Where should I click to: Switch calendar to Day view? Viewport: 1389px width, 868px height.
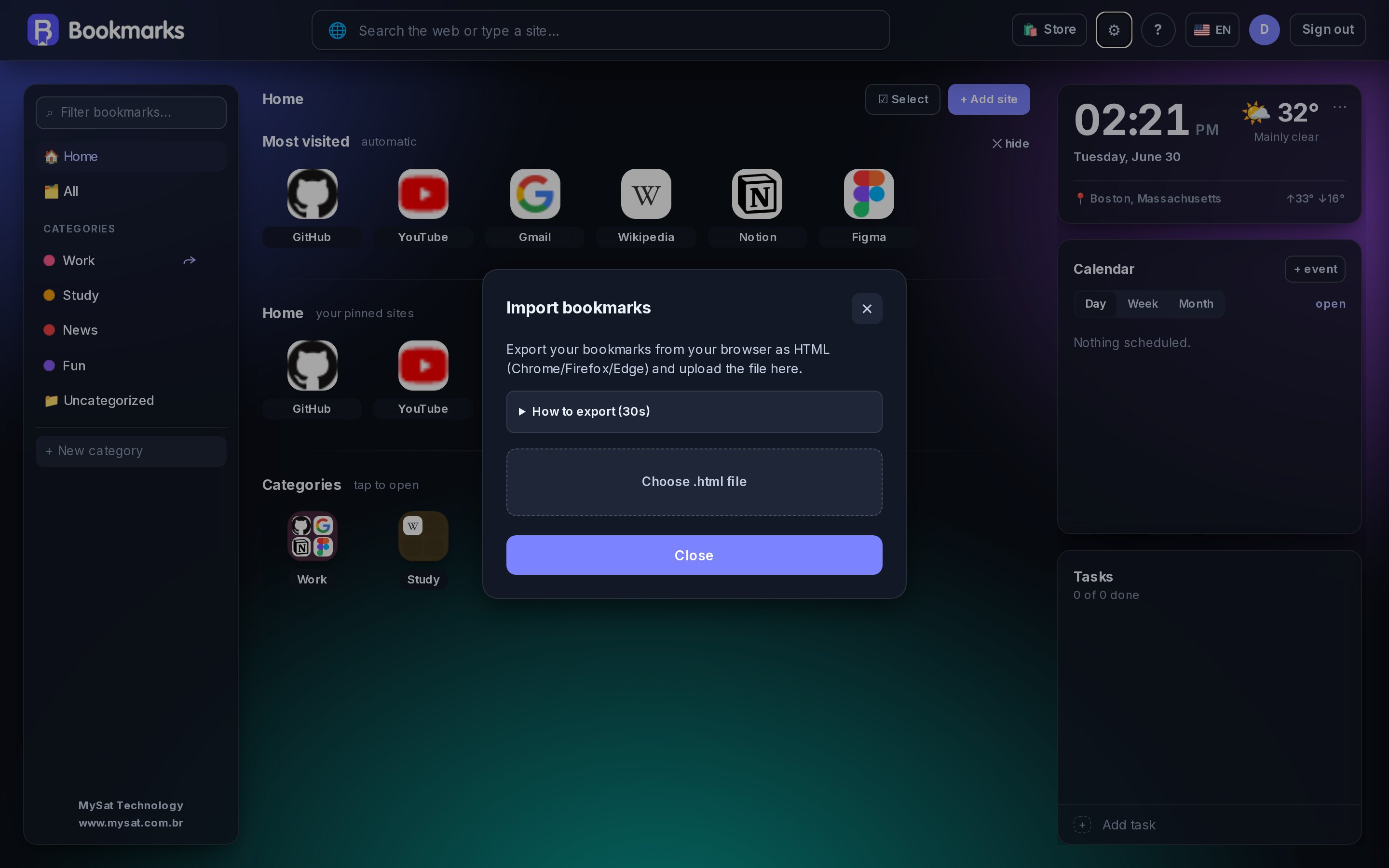coord(1095,304)
